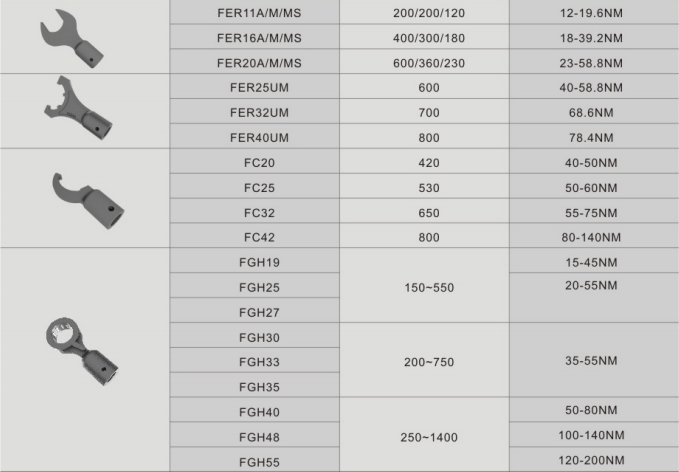Select the 250~1400 length range cell

tap(423, 436)
